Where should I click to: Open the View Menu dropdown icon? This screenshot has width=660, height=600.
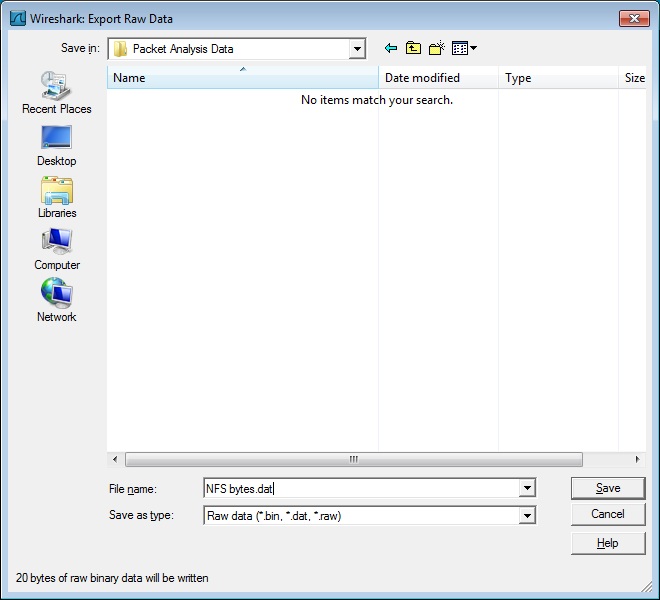[464, 48]
